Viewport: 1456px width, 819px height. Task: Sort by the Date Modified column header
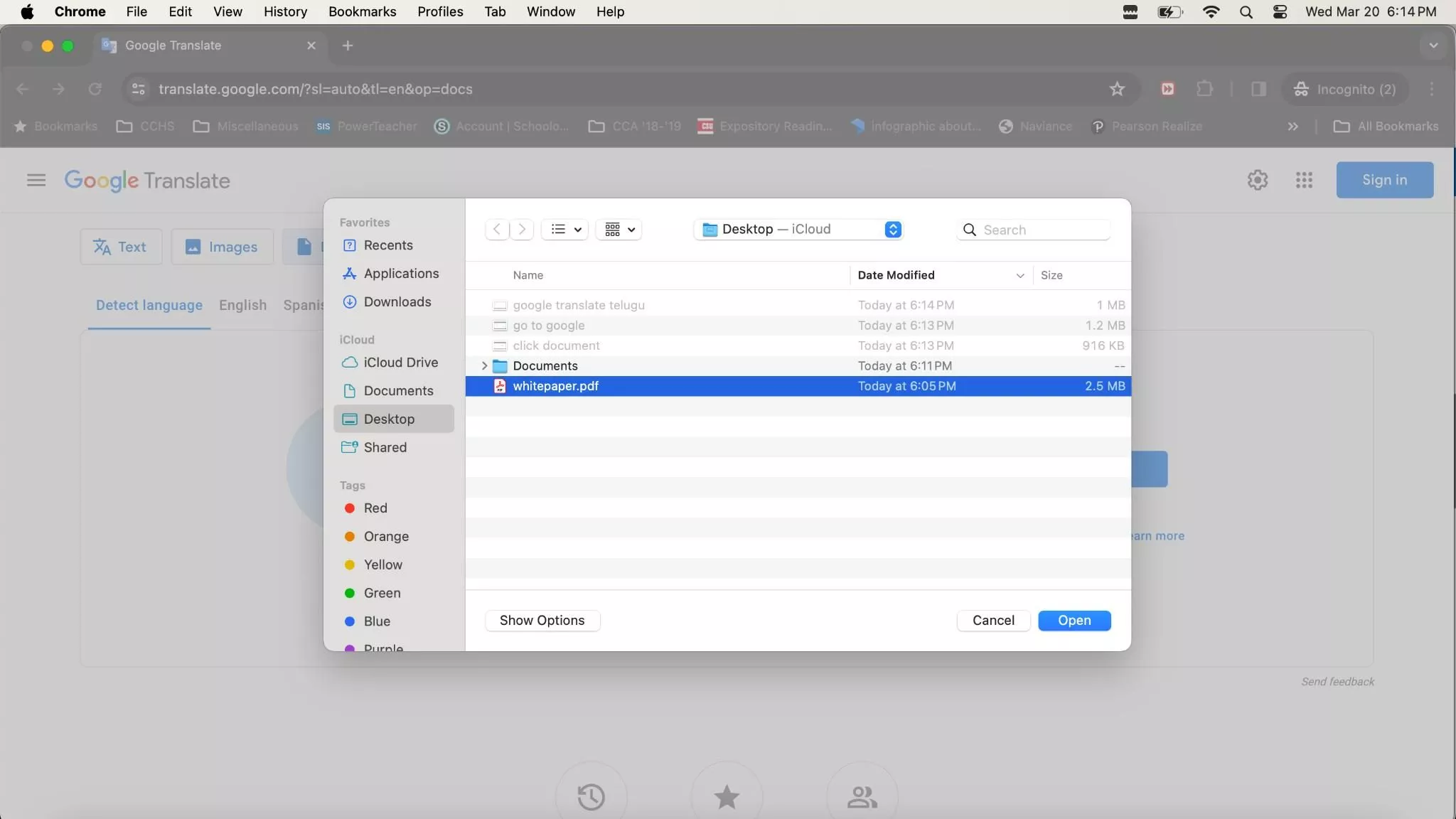click(x=896, y=275)
